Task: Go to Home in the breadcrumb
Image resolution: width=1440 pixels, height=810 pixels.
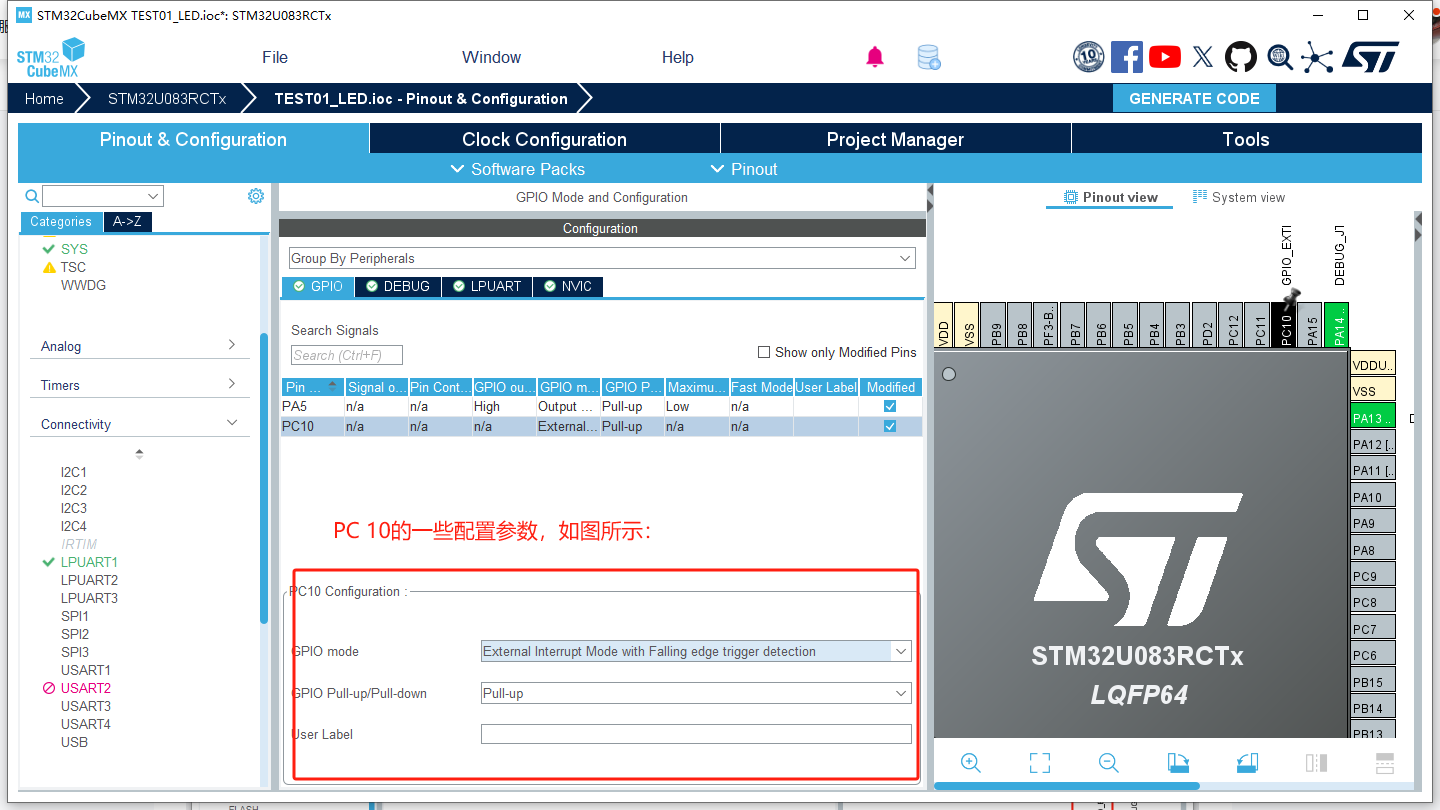Action: pos(44,99)
